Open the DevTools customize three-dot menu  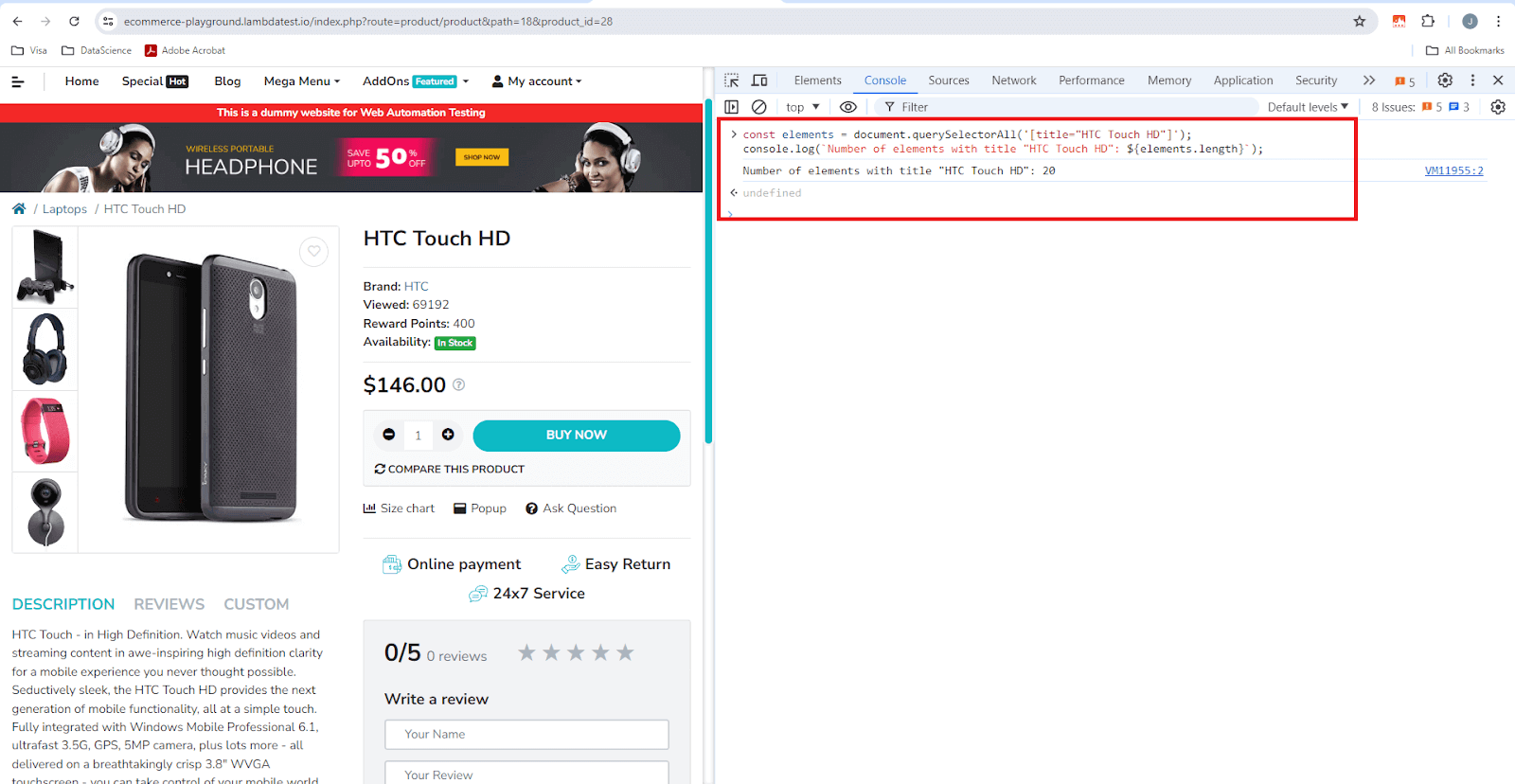[1472, 80]
